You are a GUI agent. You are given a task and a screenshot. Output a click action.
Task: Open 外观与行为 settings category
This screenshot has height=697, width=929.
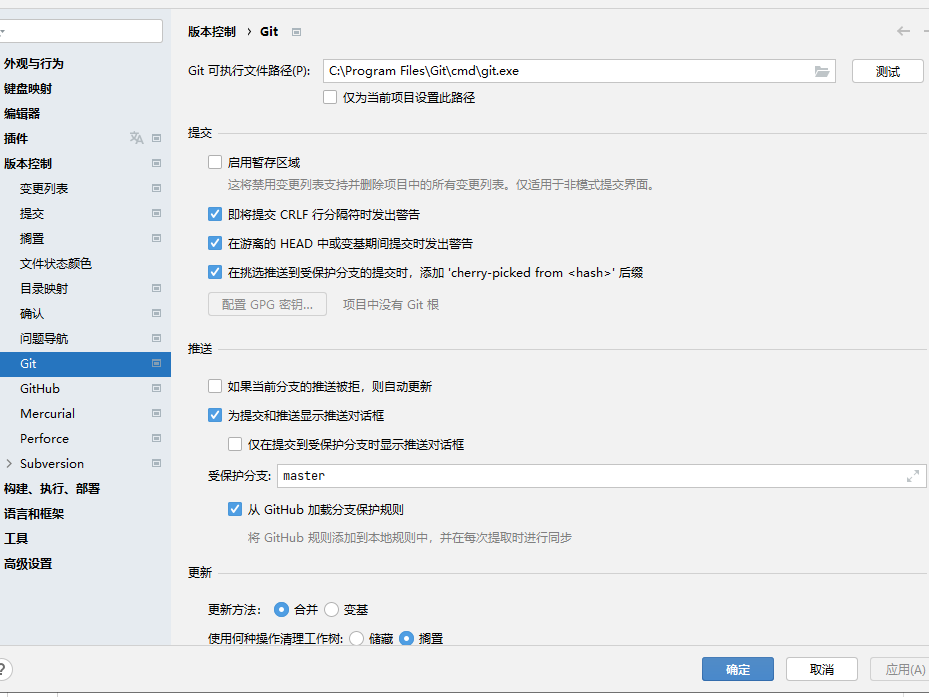pyautogui.click(x=34, y=63)
